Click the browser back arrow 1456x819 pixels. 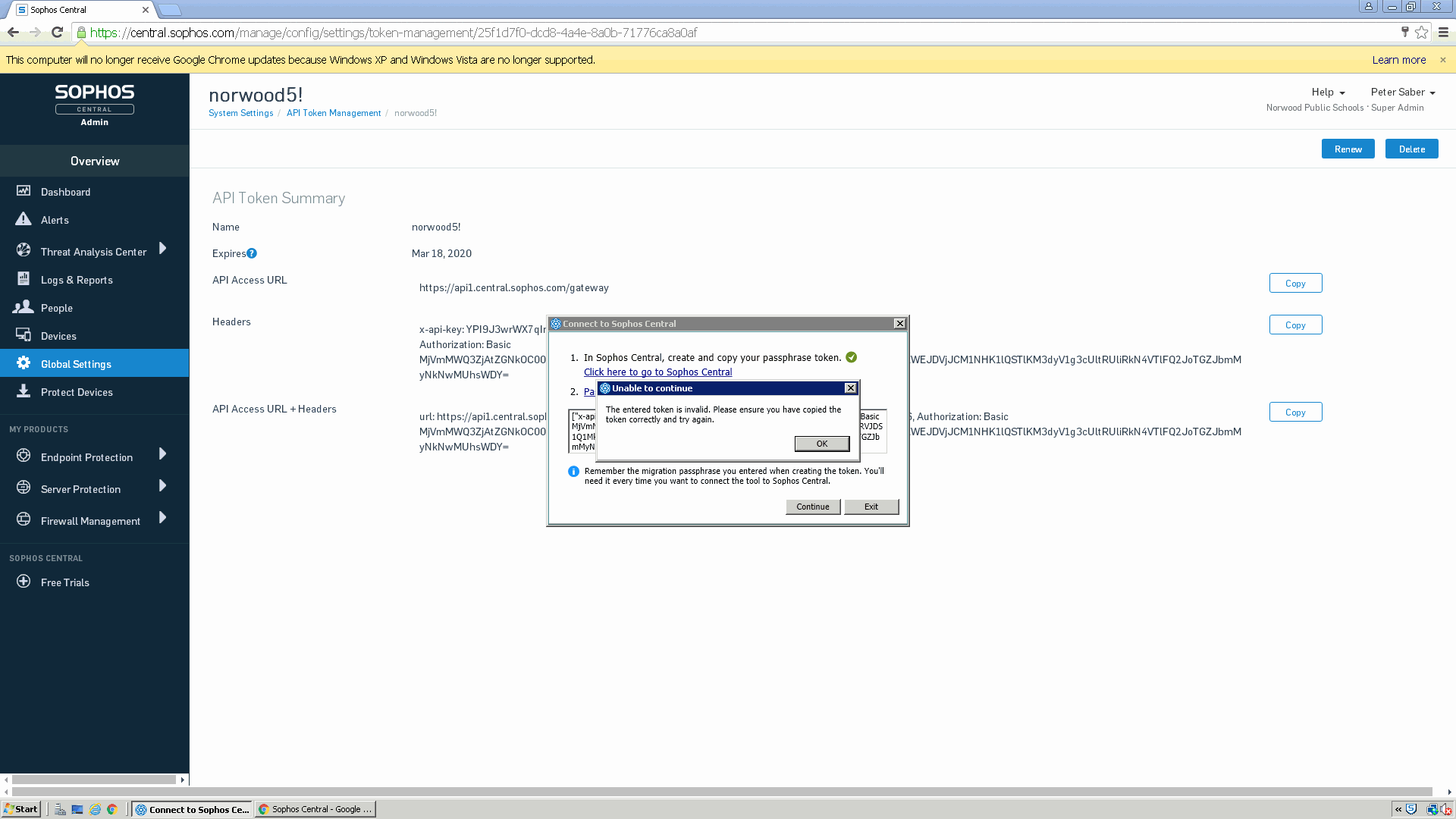coord(13,32)
